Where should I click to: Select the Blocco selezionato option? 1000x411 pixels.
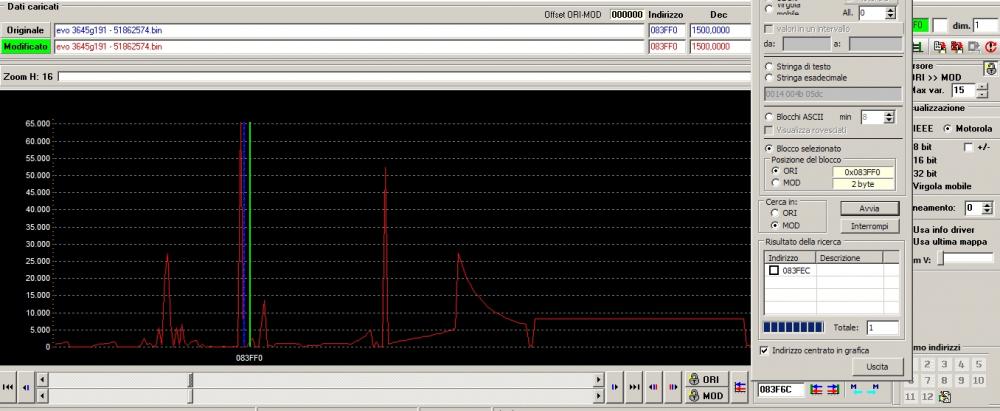coord(769,148)
